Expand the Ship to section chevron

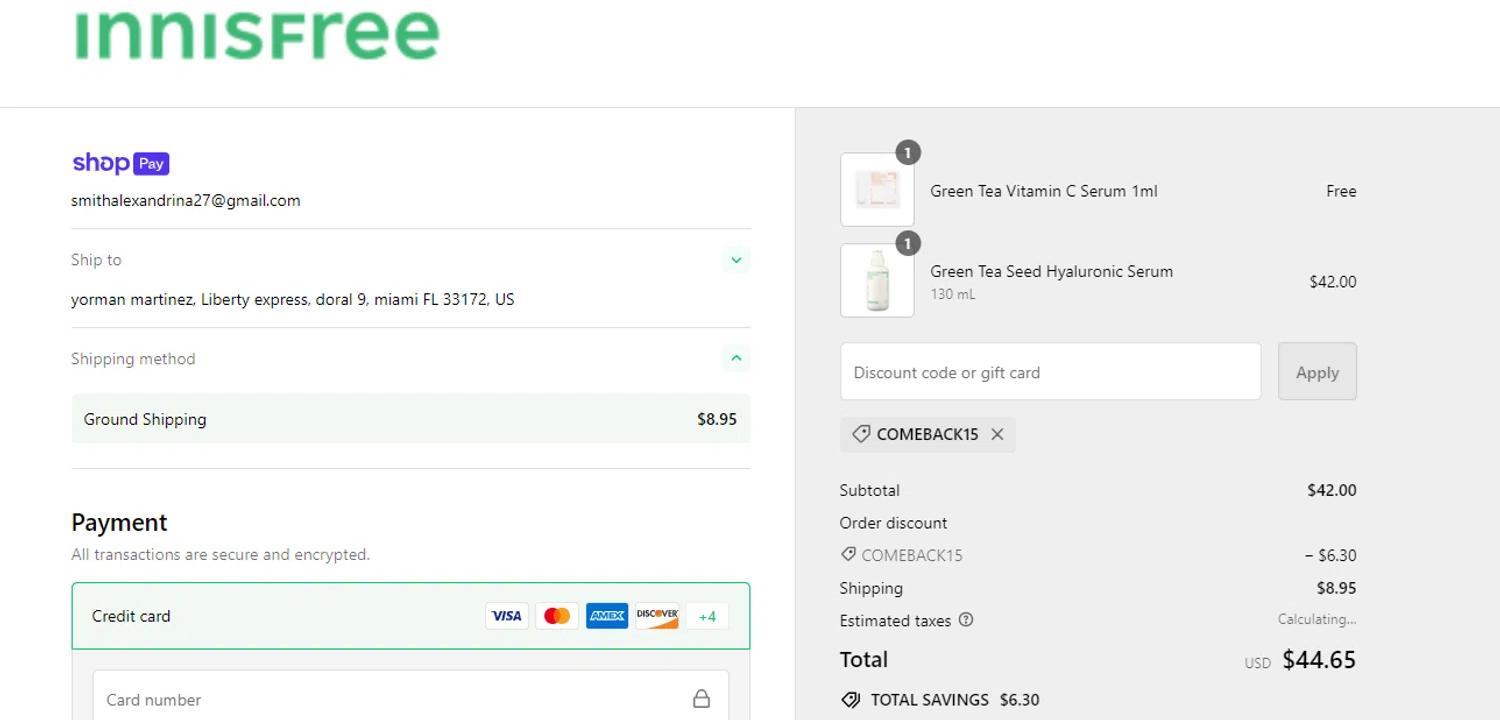click(x=736, y=260)
